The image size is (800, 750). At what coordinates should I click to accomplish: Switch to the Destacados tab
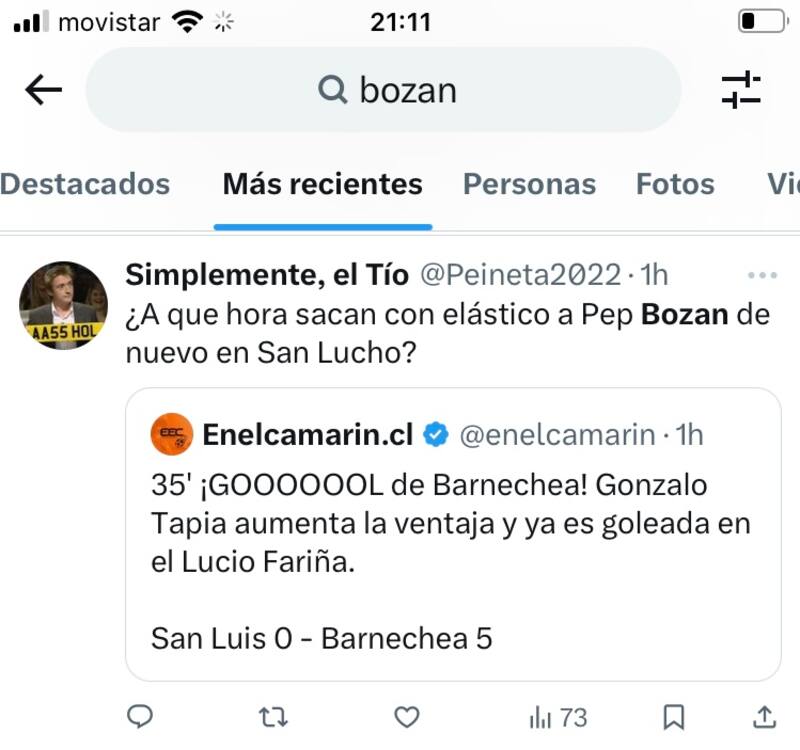[84, 184]
